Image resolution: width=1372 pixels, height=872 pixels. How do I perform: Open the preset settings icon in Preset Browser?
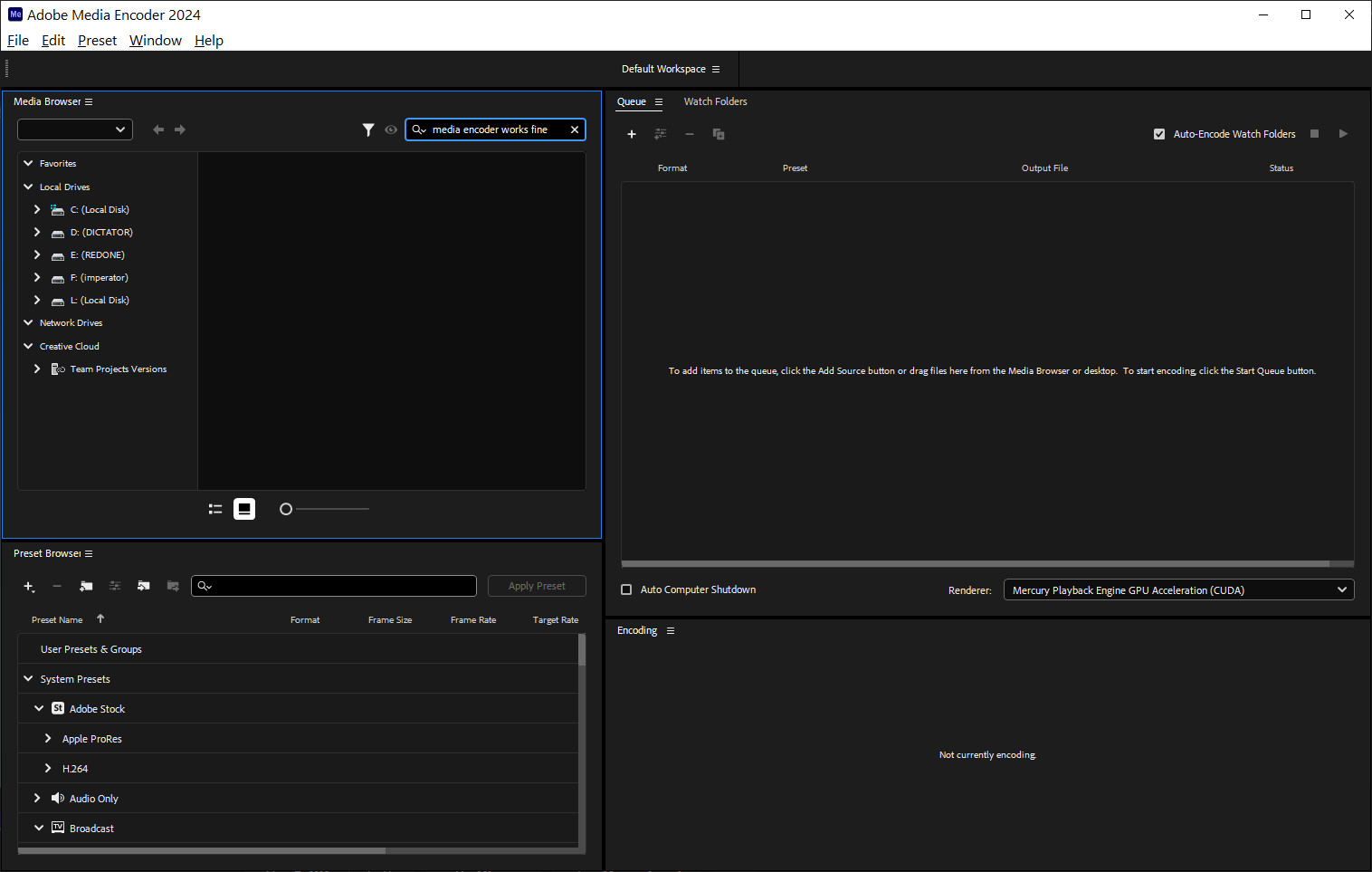click(115, 586)
